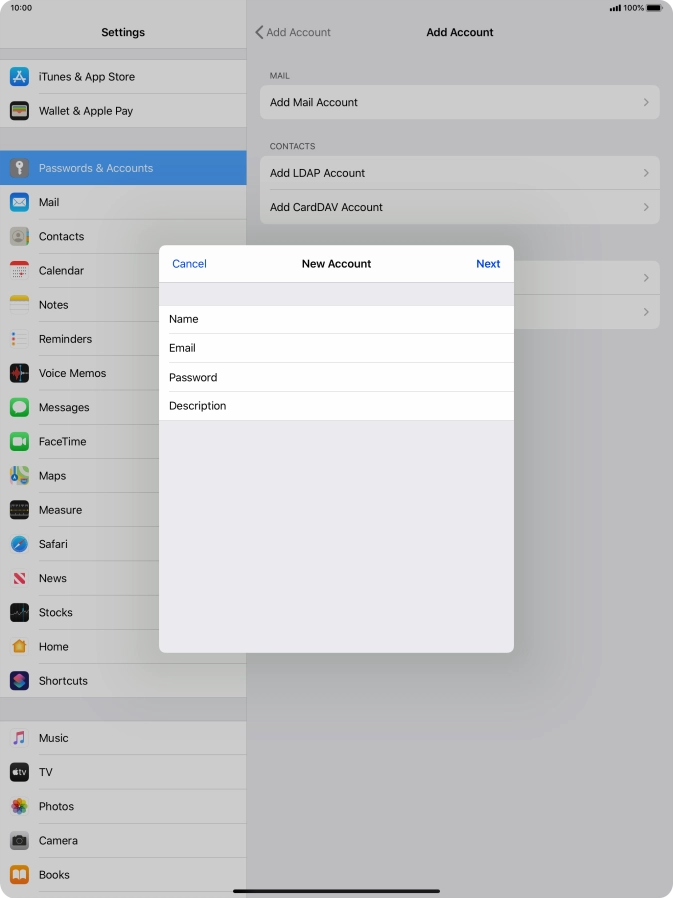Viewport: 673px width, 898px height.
Task: Tap the Safari compass icon
Action: tap(19, 544)
